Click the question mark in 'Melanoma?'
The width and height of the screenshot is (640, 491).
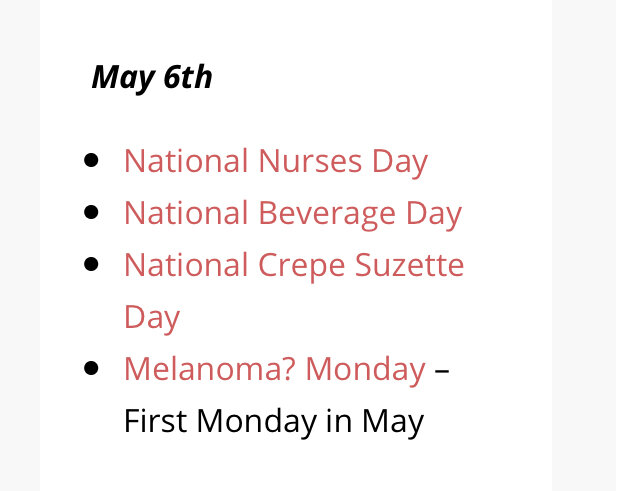pyautogui.click(x=289, y=369)
